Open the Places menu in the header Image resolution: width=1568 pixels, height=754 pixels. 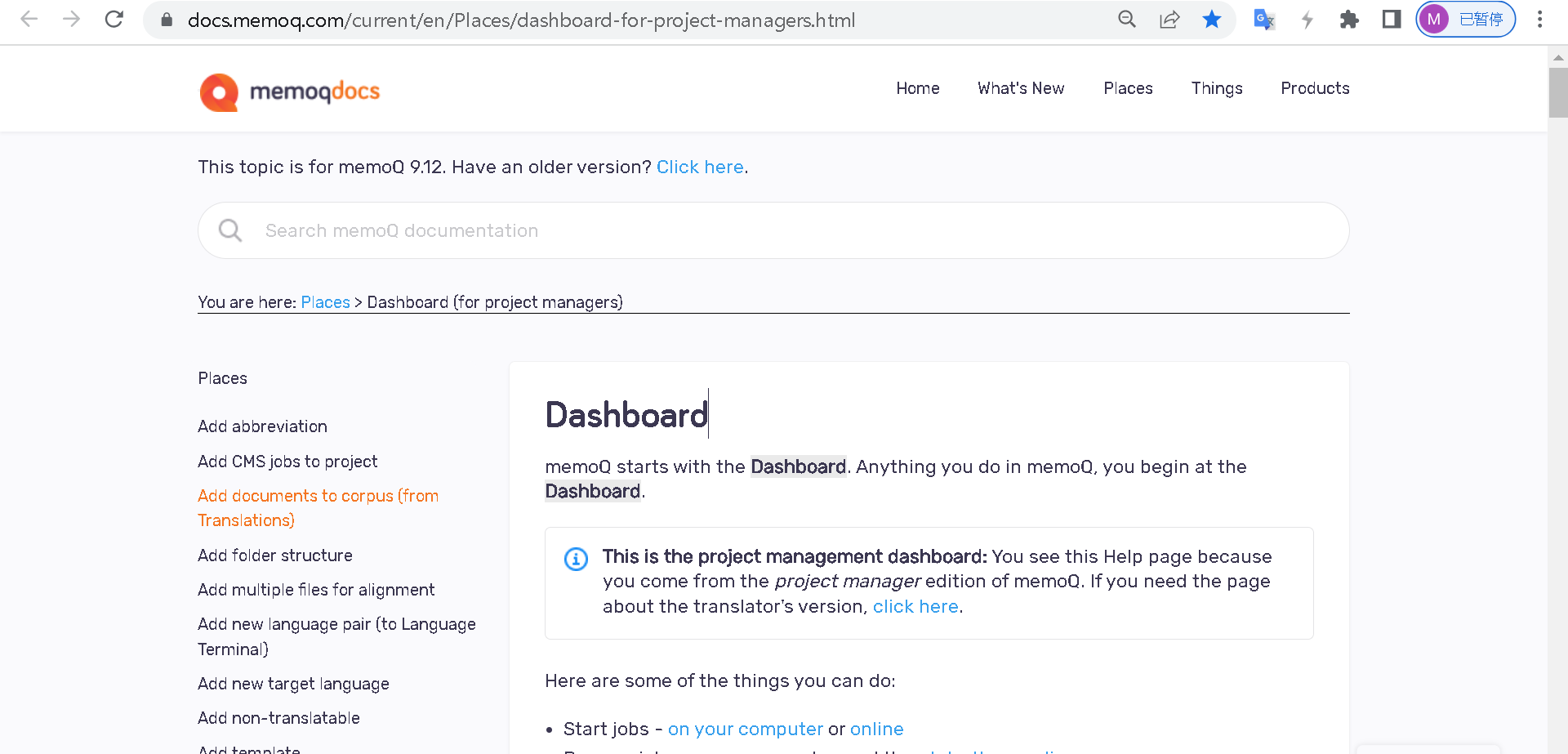(1128, 88)
